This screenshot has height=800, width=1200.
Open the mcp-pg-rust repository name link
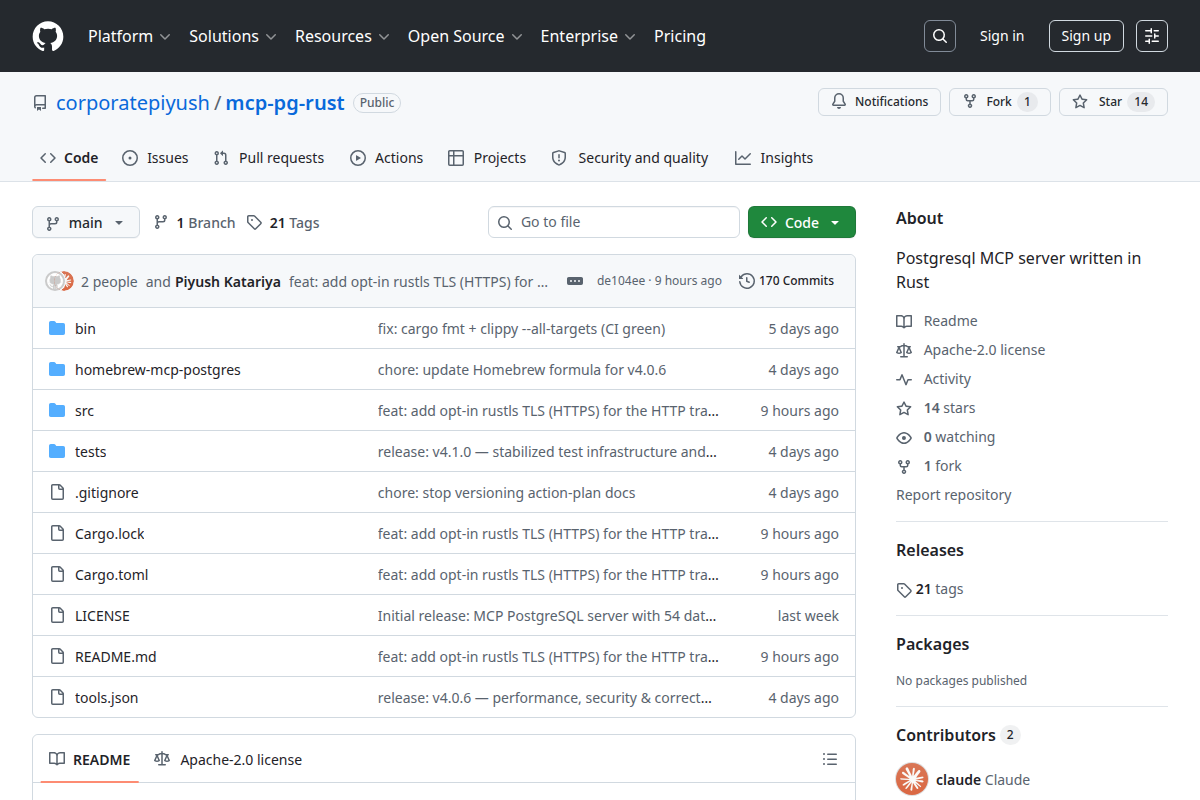pyautogui.click(x=285, y=103)
